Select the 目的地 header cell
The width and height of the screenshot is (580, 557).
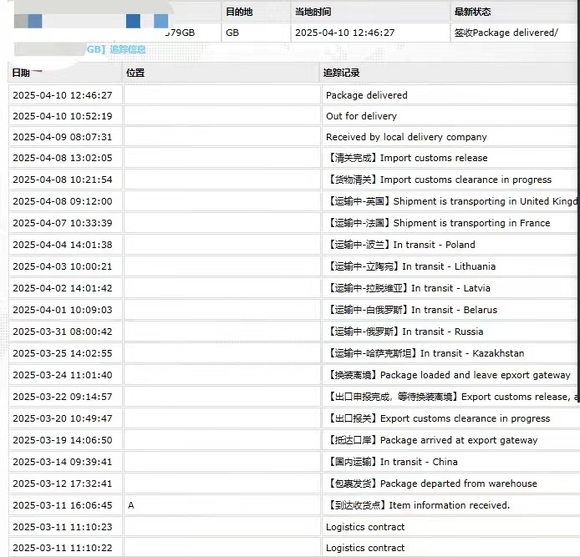[239, 12]
